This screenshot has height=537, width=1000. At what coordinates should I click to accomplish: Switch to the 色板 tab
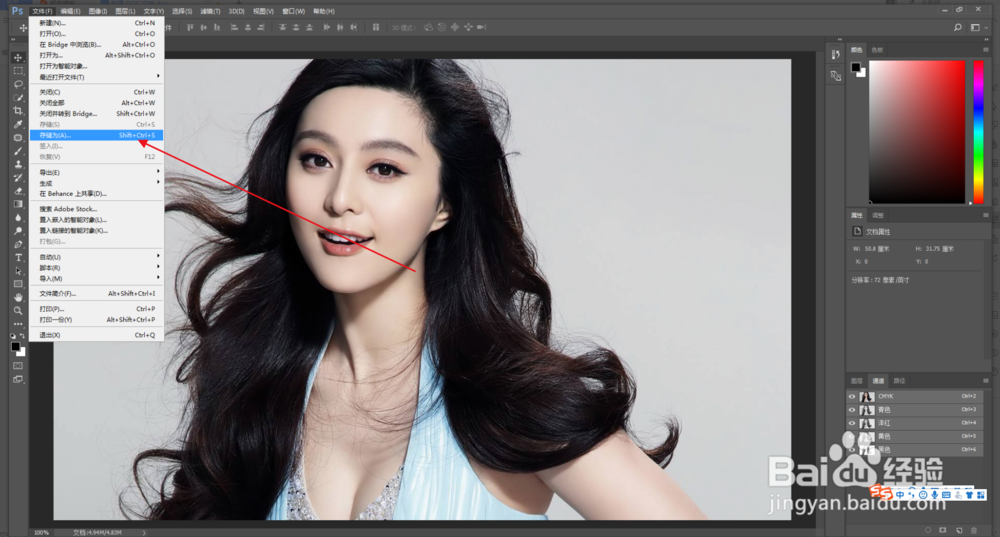point(878,50)
